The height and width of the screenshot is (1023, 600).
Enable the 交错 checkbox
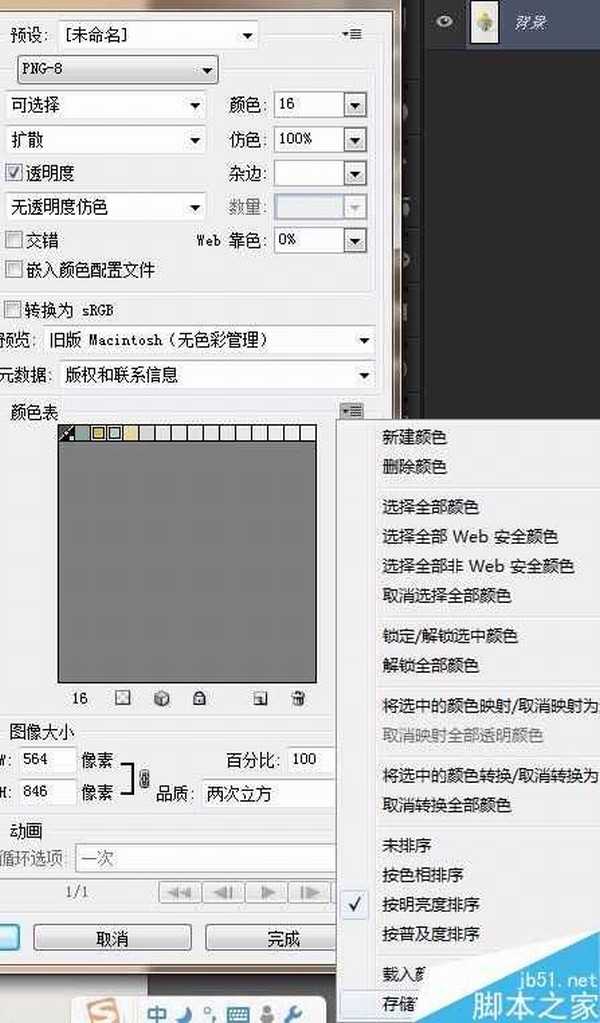15,240
